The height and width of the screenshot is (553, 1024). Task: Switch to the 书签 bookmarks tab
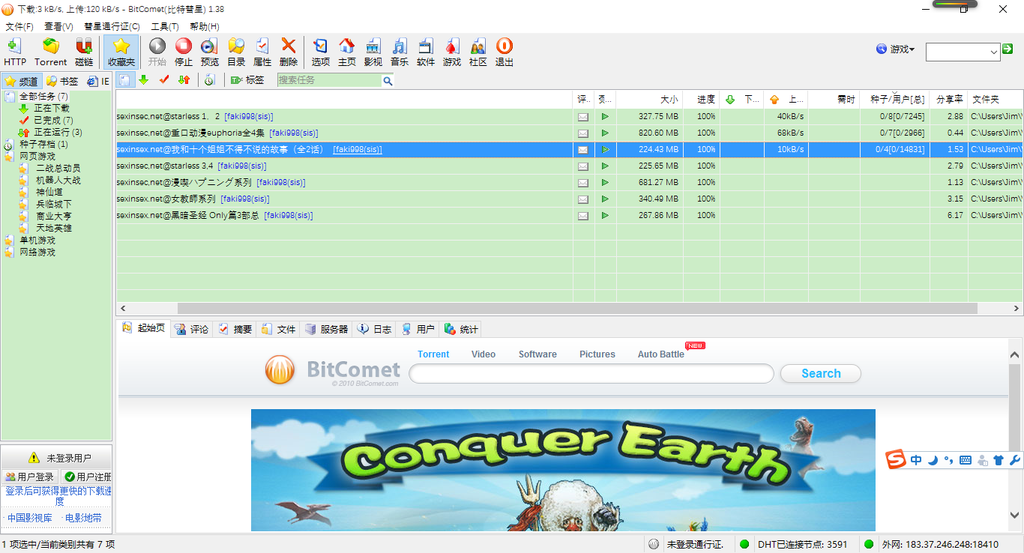(x=62, y=81)
